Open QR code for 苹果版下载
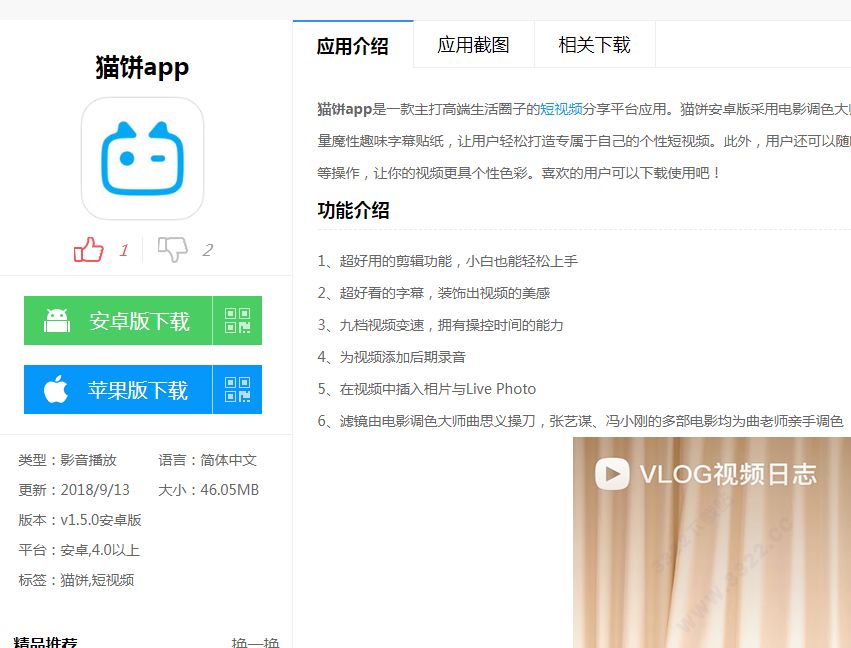 [237, 389]
